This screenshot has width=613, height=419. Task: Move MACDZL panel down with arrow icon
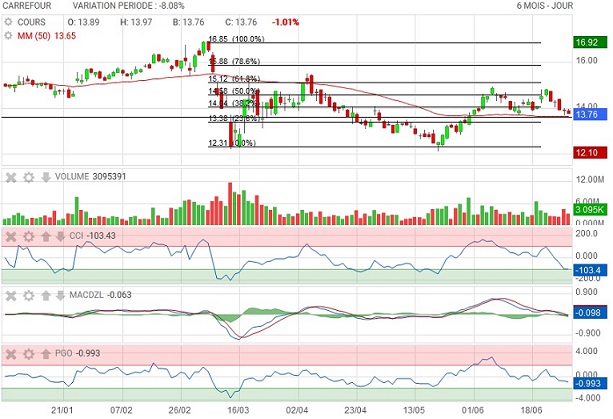pyautogui.click(x=60, y=295)
